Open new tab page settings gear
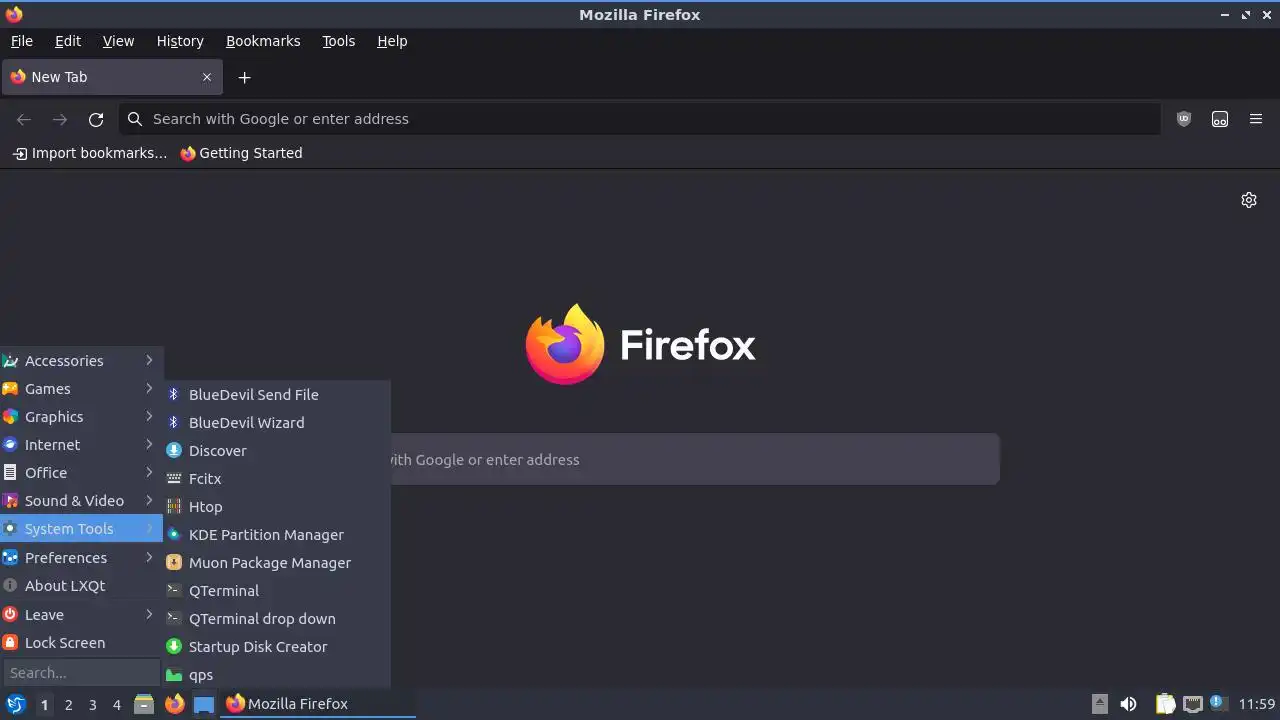 point(1249,200)
